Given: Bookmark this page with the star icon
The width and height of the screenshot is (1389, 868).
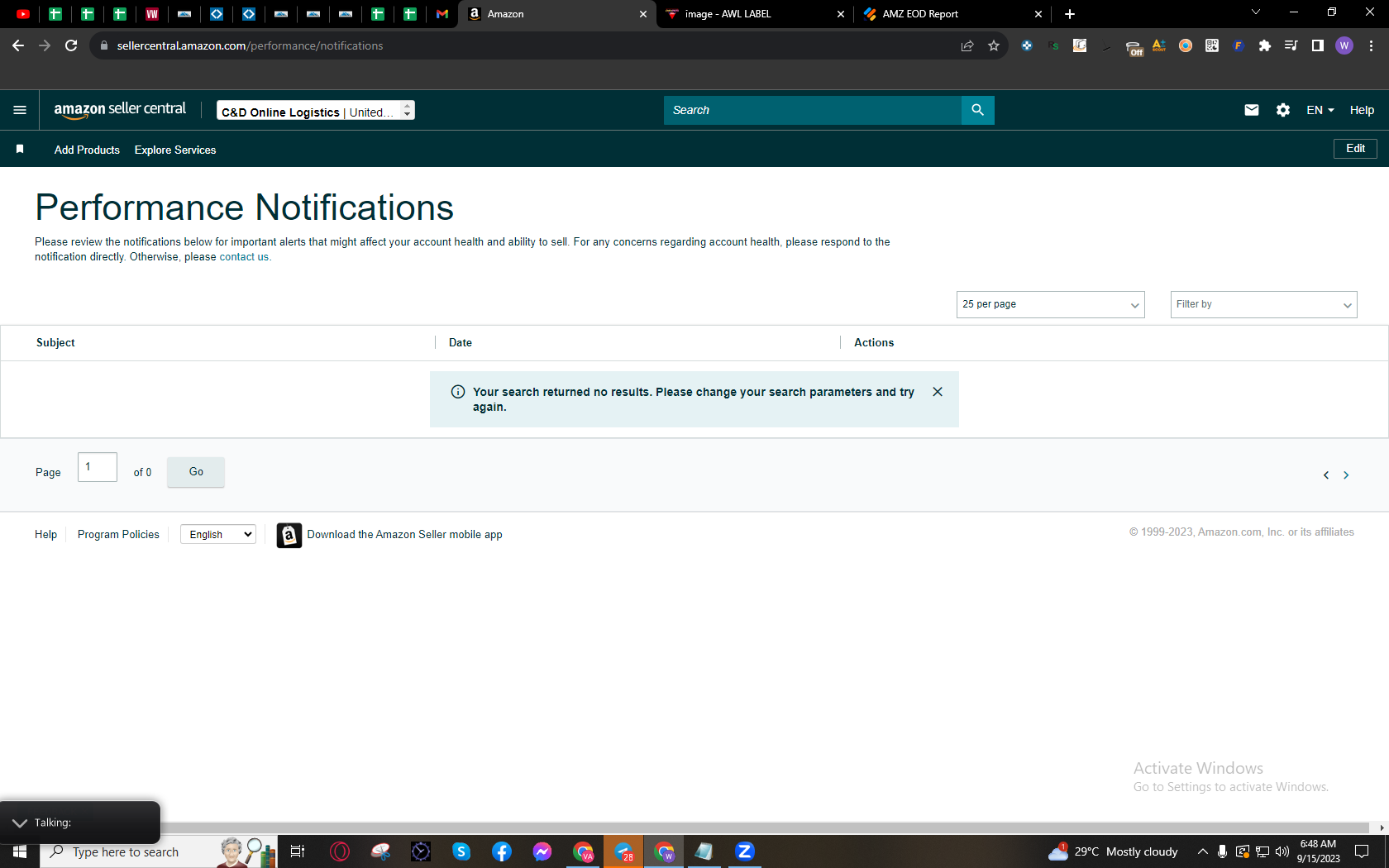Looking at the screenshot, I should 994,45.
